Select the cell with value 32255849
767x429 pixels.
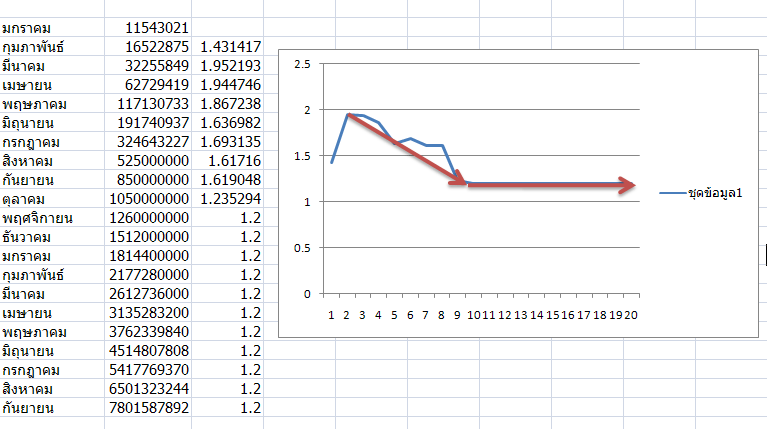[148, 66]
